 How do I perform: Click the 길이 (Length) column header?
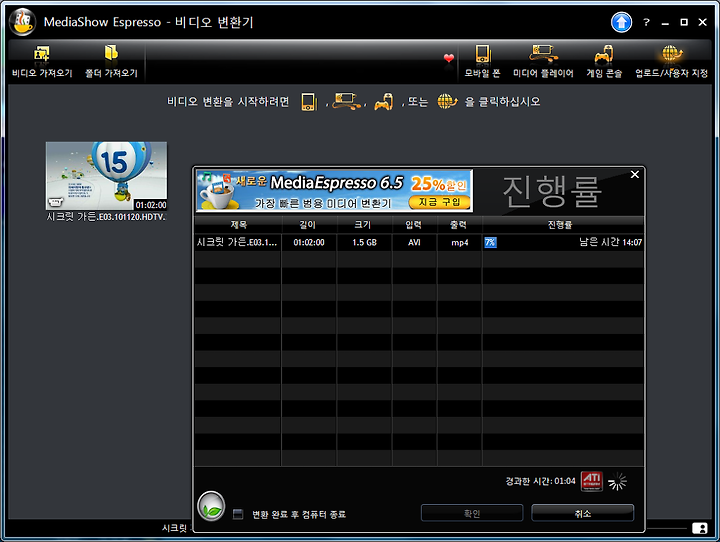(x=309, y=225)
